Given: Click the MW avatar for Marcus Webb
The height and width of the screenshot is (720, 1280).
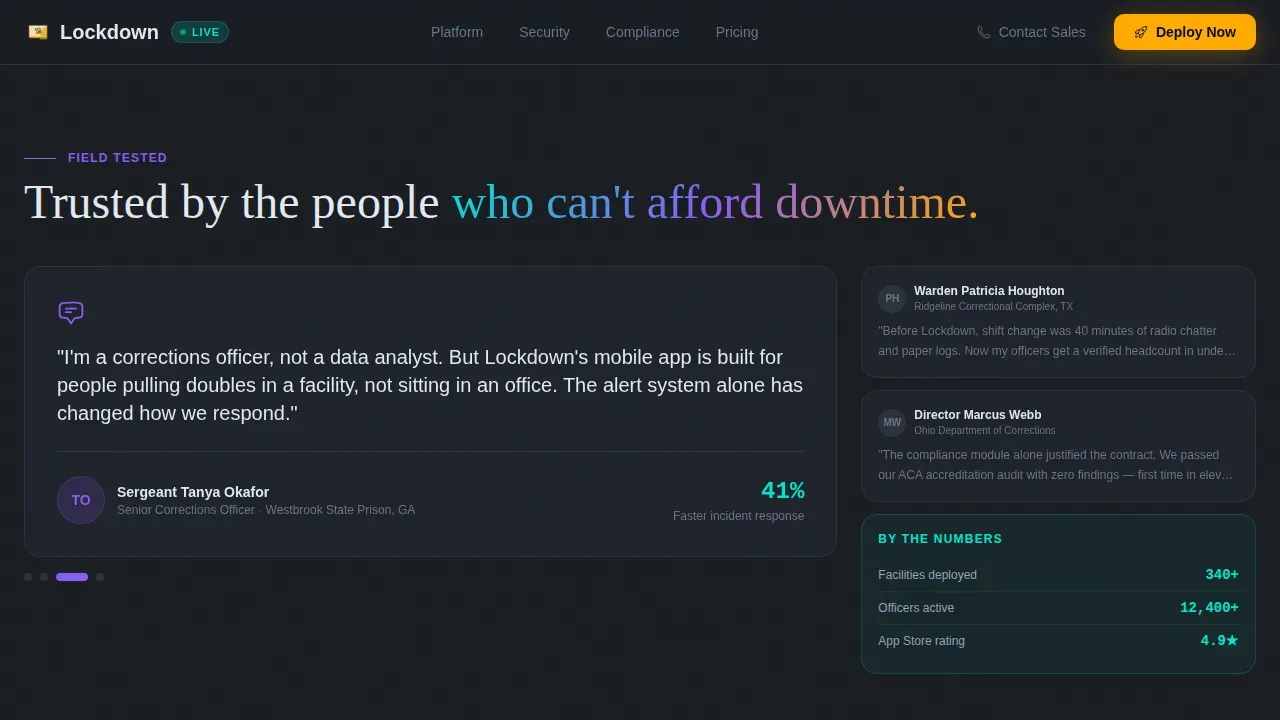Looking at the screenshot, I should (x=892, y=423).
